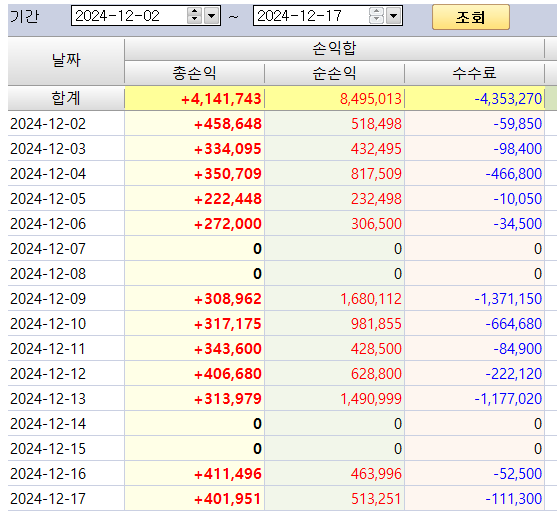557x518 pixels.
Task: Click 순손익 value 518,498
Action: click(x=376, y=124)
